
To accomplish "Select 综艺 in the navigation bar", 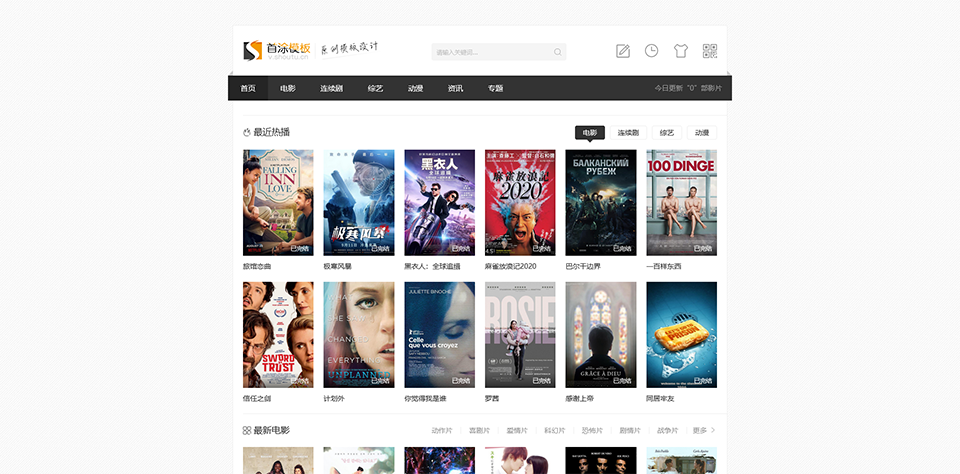I will [375, 88].
